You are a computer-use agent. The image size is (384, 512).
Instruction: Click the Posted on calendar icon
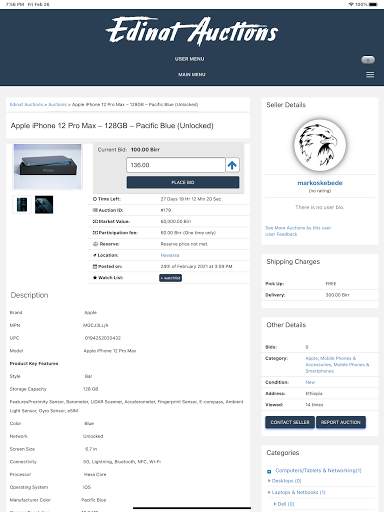tap(95, 266)
